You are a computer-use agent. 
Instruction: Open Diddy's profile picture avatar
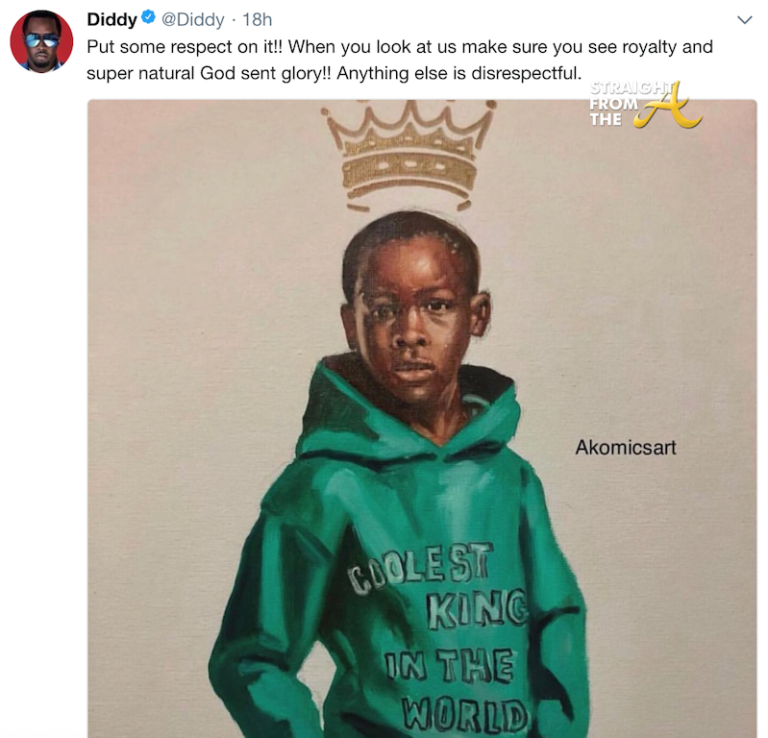(42, 41)
